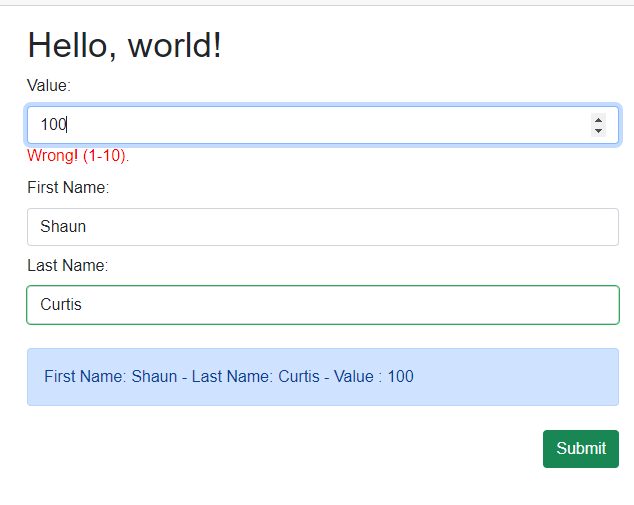
Task: Click the 'Last Name:' label
Action: click(x=68, y=266)
